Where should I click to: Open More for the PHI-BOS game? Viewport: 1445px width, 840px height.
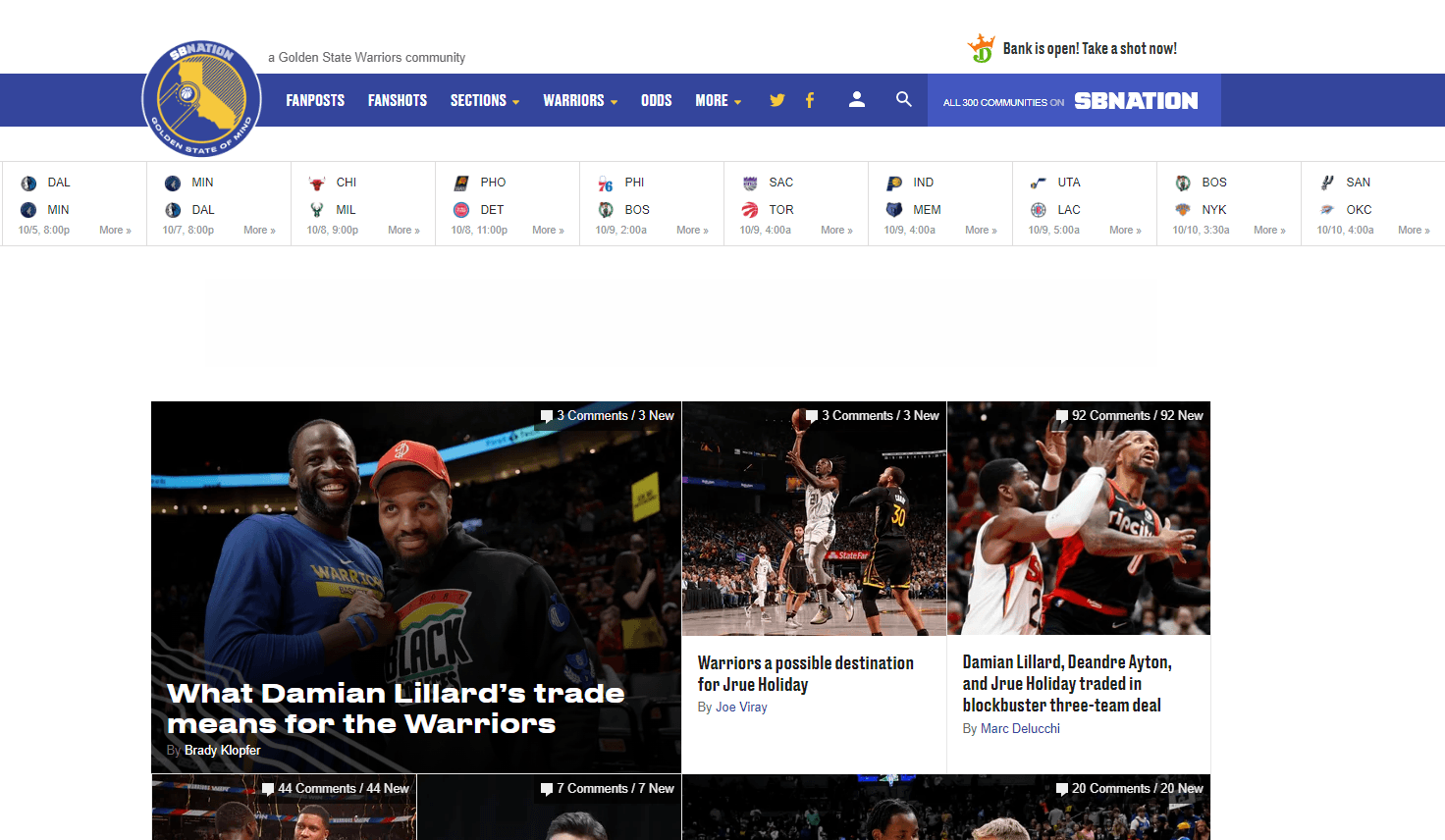tap(692, 231)
